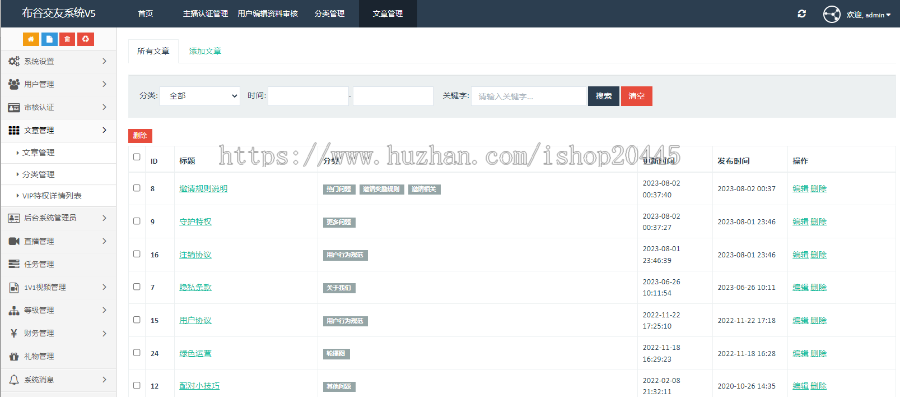This screenshot has width=900, height=397.
Task: Click the delete link for article ID 24
Action: click(818, 353)
